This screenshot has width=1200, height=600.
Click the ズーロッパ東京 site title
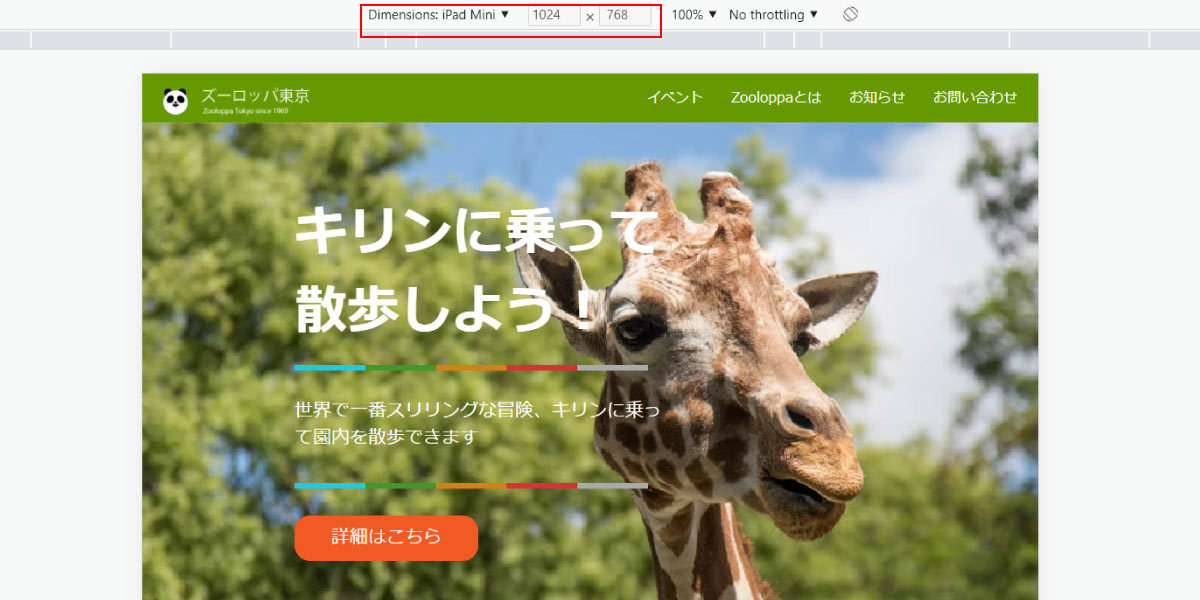point(255,96)
